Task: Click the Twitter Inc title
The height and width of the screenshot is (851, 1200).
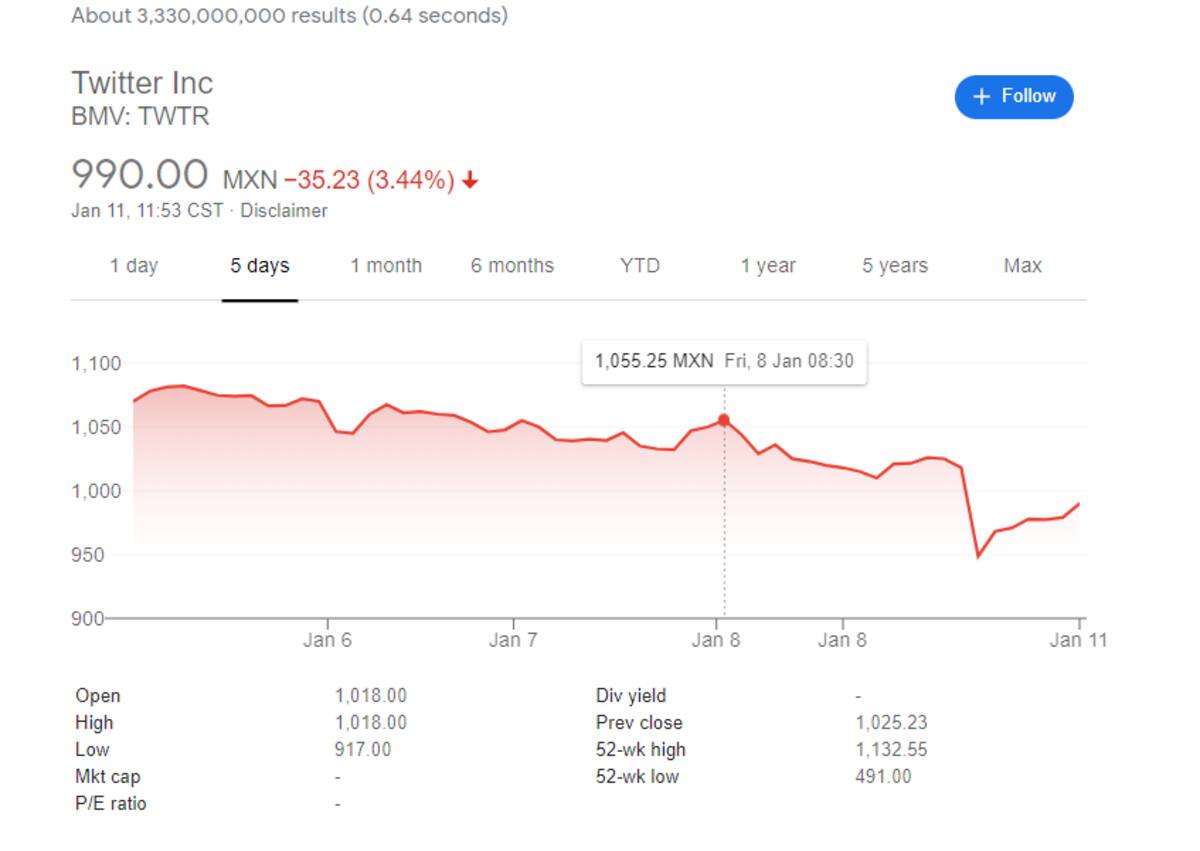Action: tap(142, 83)
